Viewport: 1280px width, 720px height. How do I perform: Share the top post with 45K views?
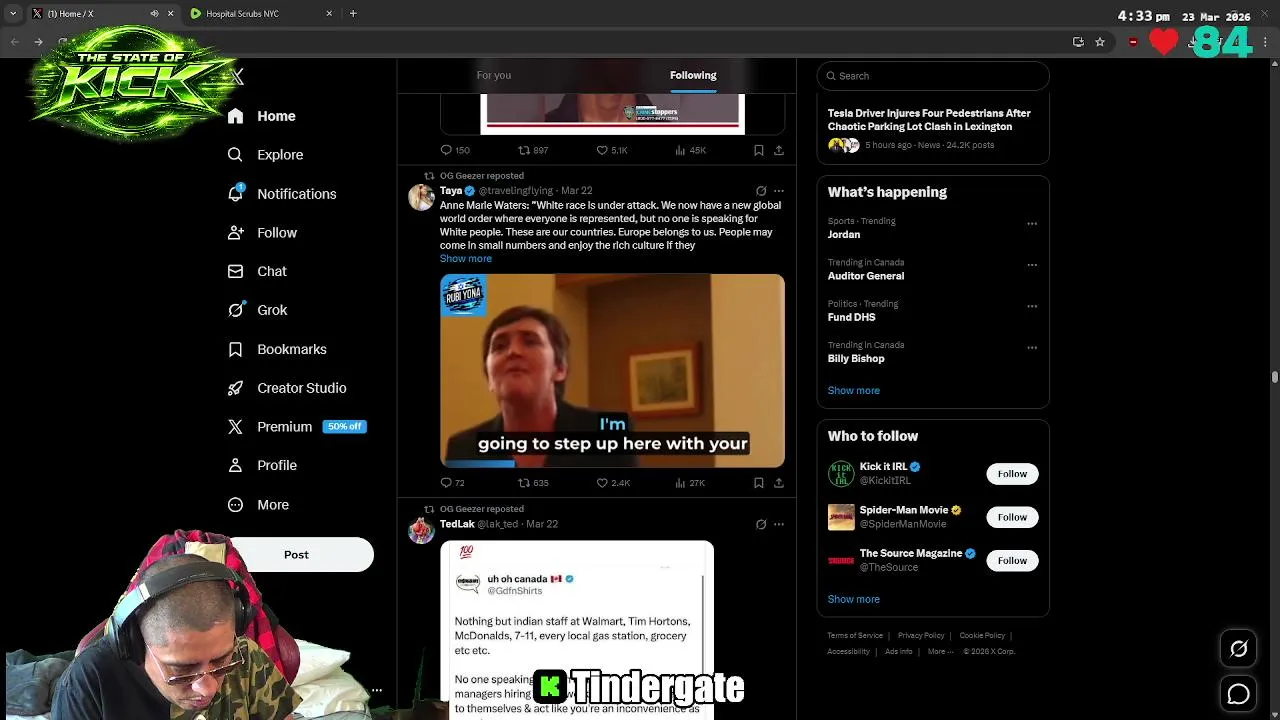click(x=779, y=150)
